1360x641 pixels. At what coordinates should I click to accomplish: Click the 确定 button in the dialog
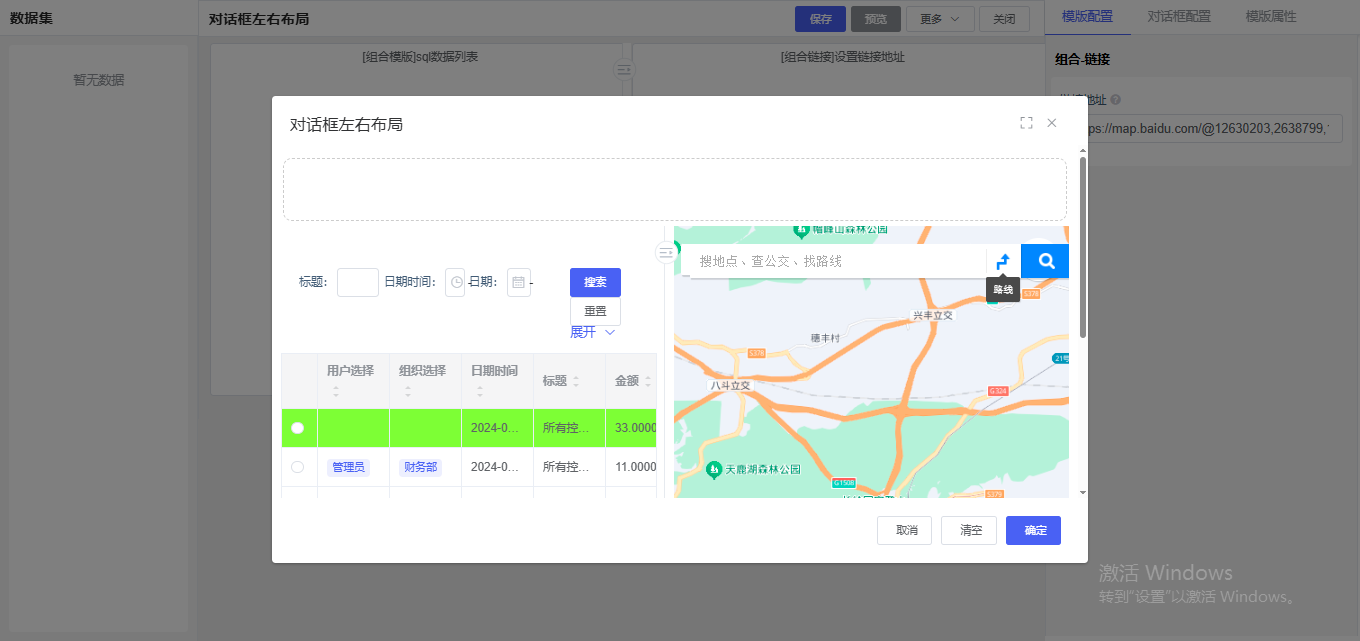[x=1033, y=530]
